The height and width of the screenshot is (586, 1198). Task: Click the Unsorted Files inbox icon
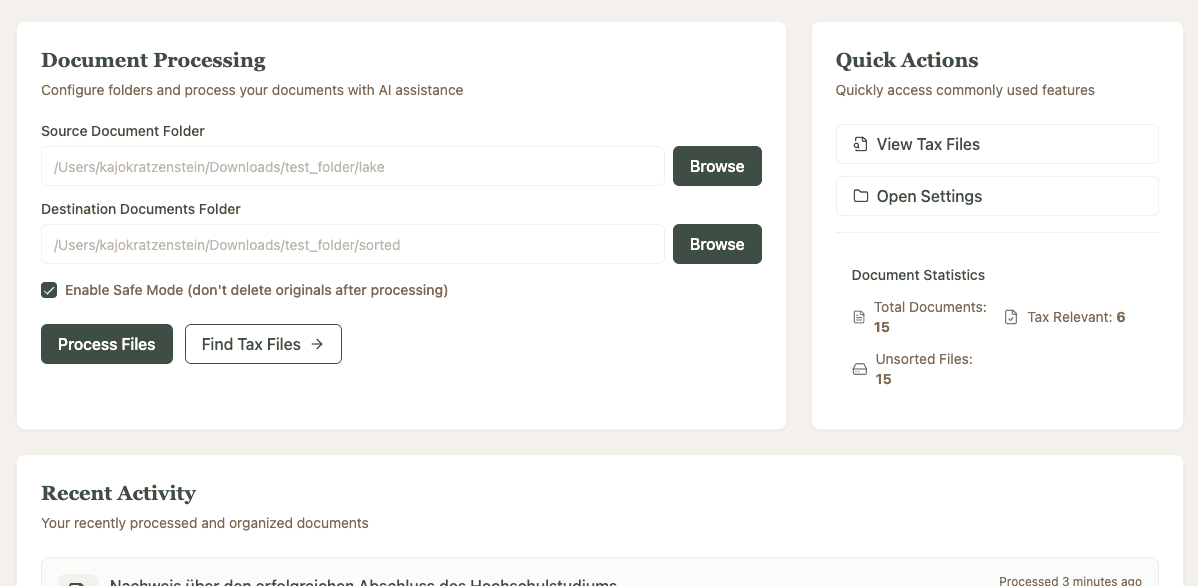[x=859, y=369]
